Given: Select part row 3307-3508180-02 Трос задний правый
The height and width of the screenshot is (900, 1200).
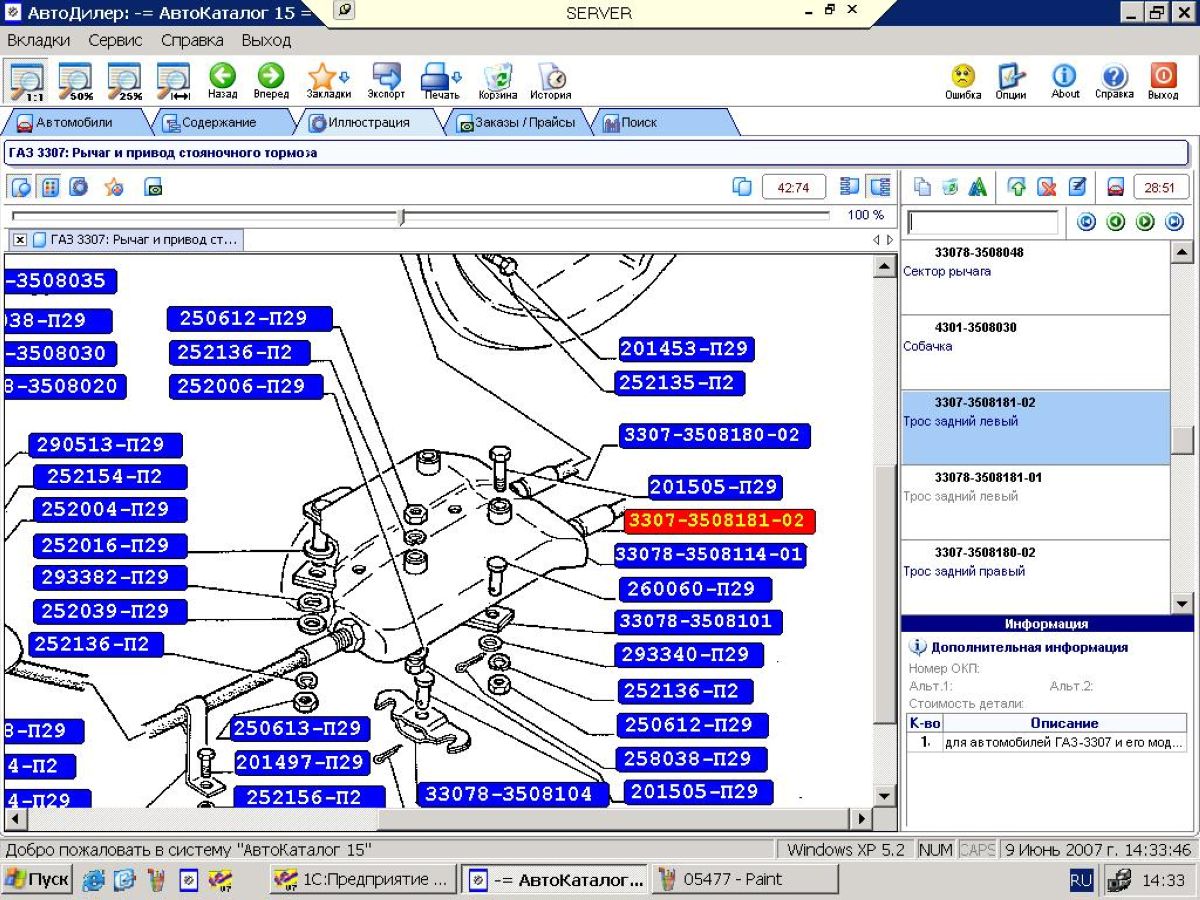Looking at the screenshot, I should click(1035, 577).
